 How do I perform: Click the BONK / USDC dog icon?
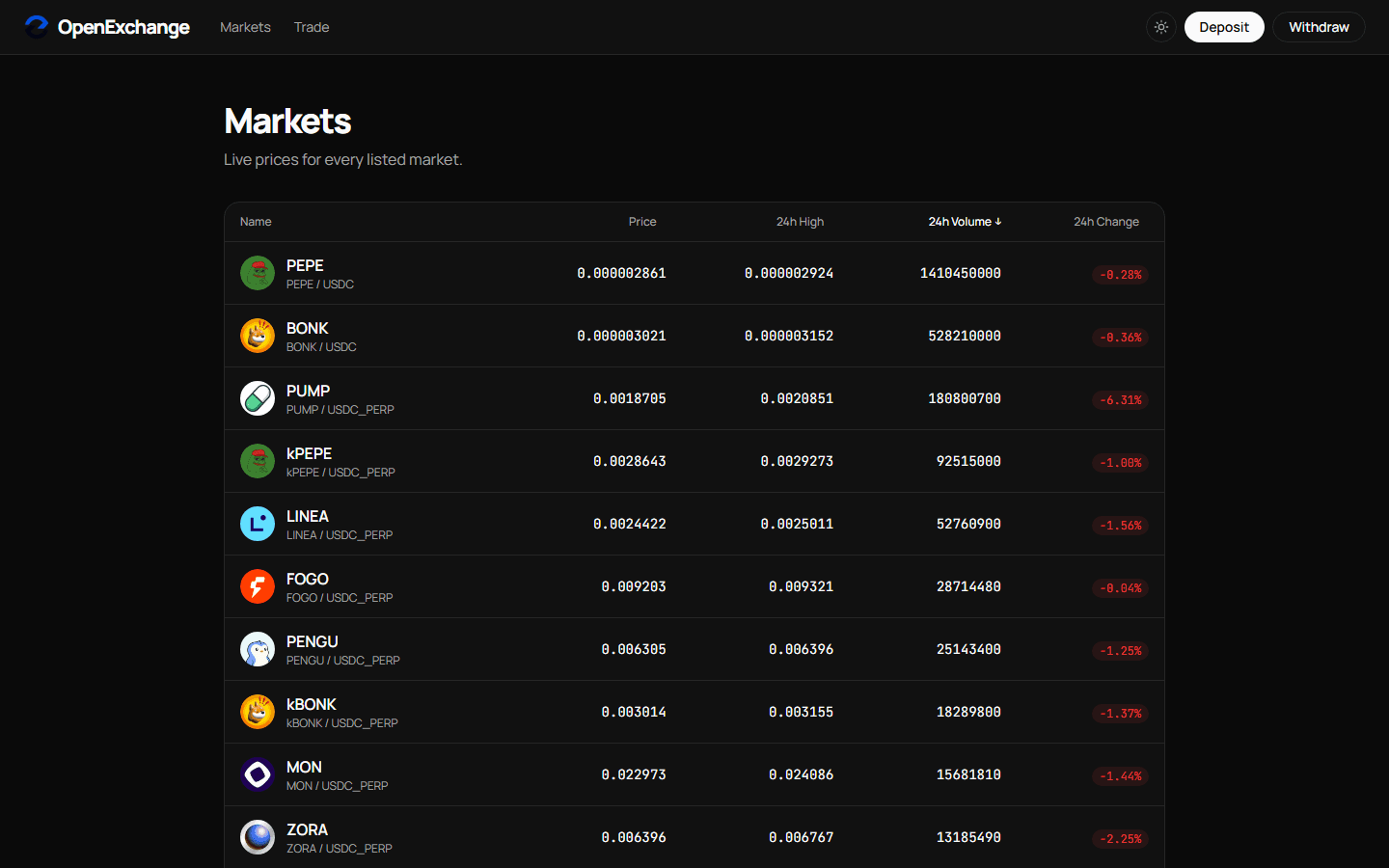tap(258, 336)
